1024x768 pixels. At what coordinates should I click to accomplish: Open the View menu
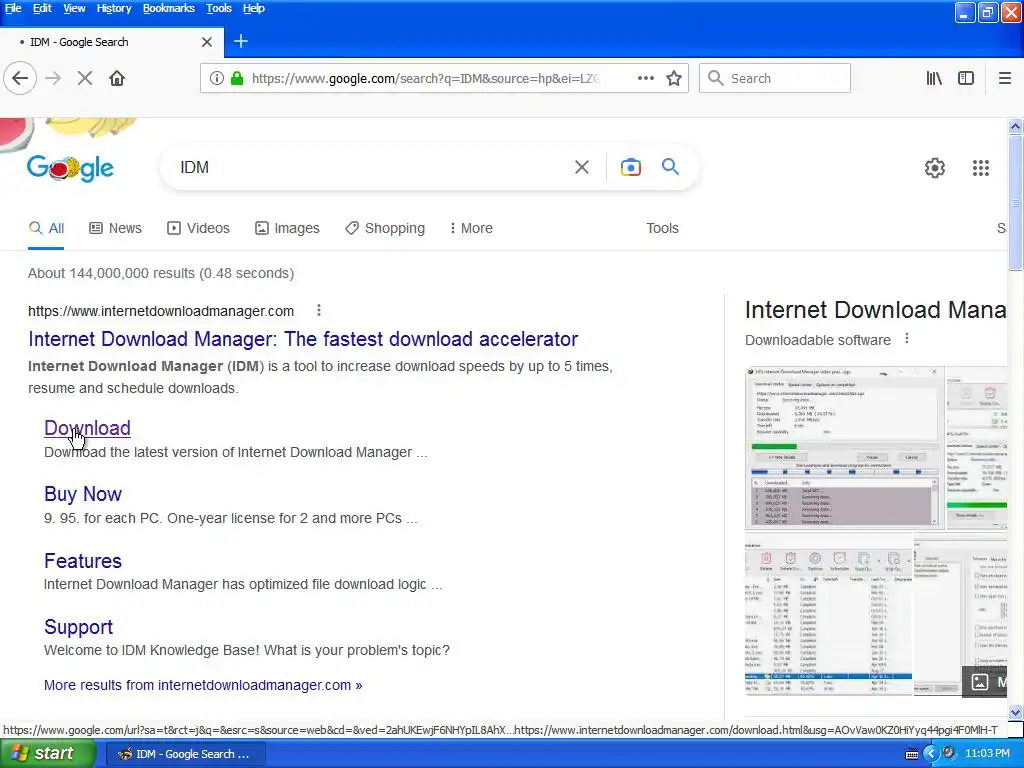[x=74, y=8]
